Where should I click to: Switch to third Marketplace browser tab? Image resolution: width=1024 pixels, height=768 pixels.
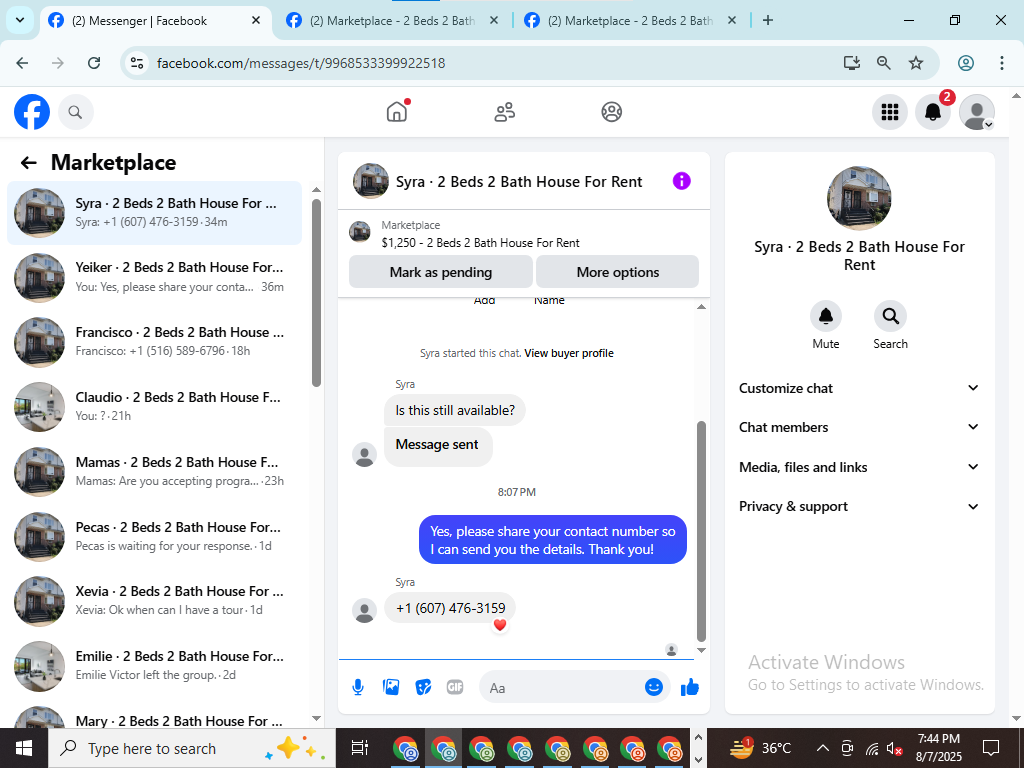pyautogui.click(x=630, y=21)
